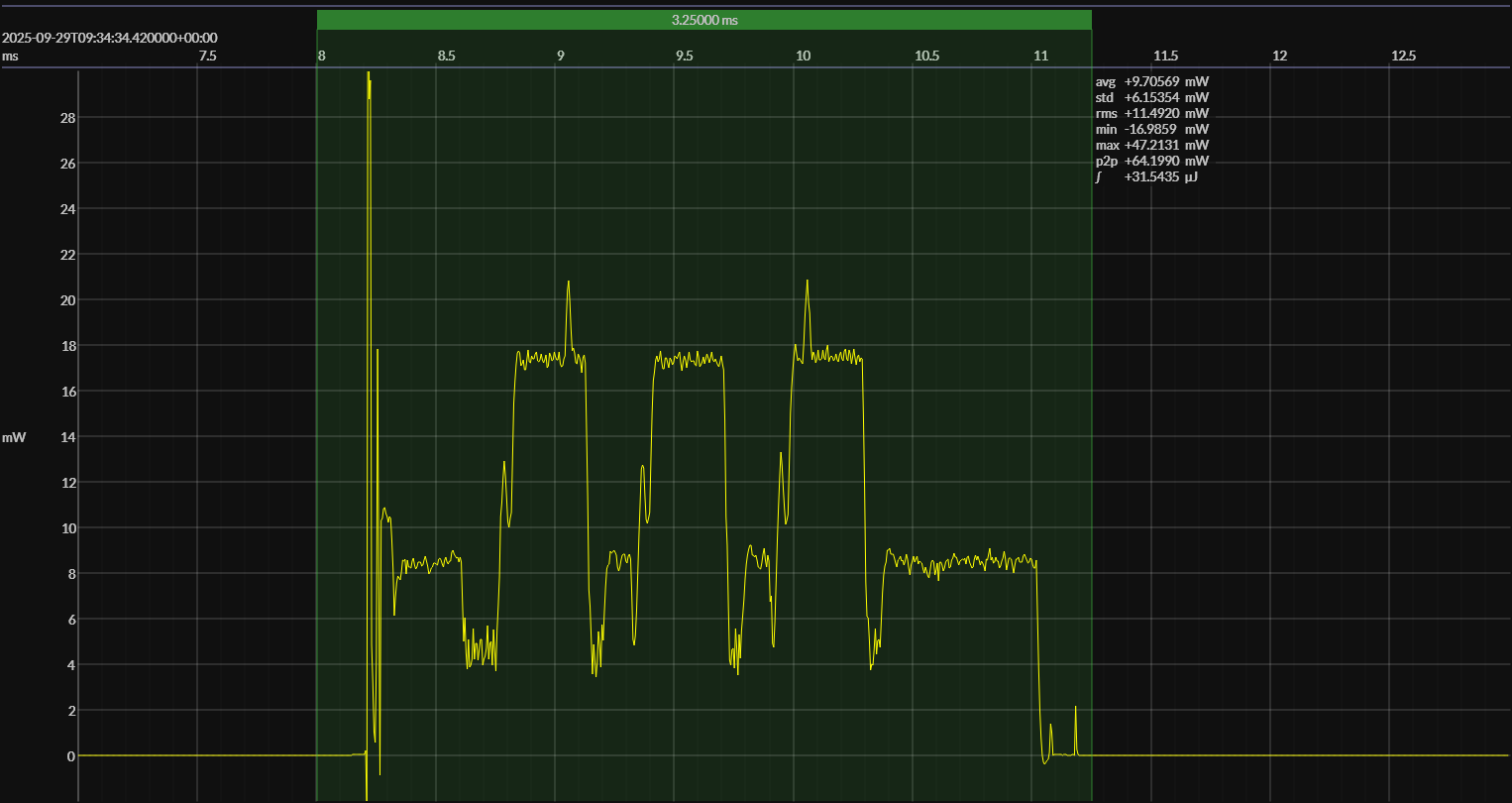1512x803 pixels.
Task: Click the 0 label on the y-axis
Action: [70, 756]
